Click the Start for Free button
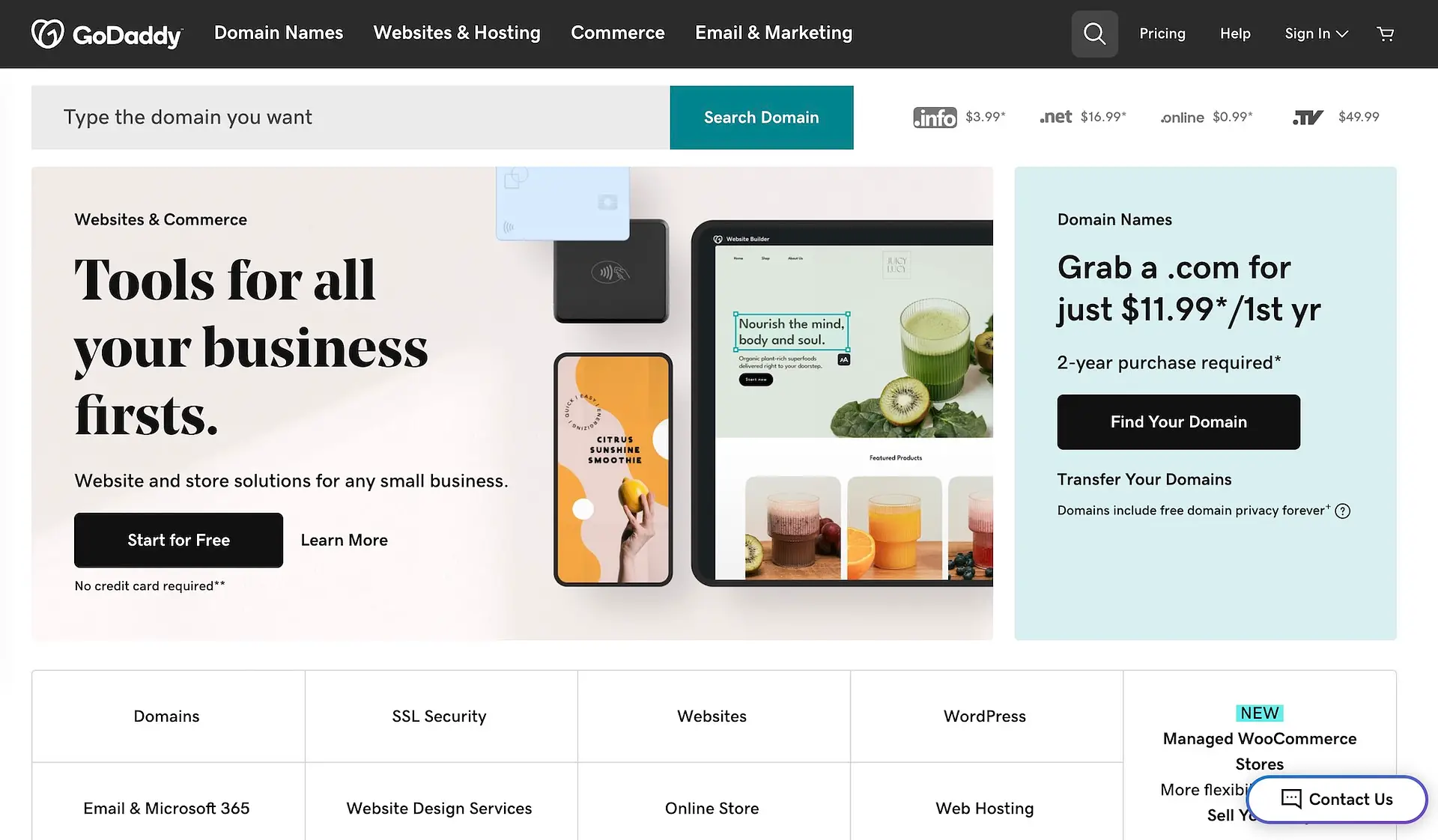This screenshot has height=840, width=1438. [178, 540]
